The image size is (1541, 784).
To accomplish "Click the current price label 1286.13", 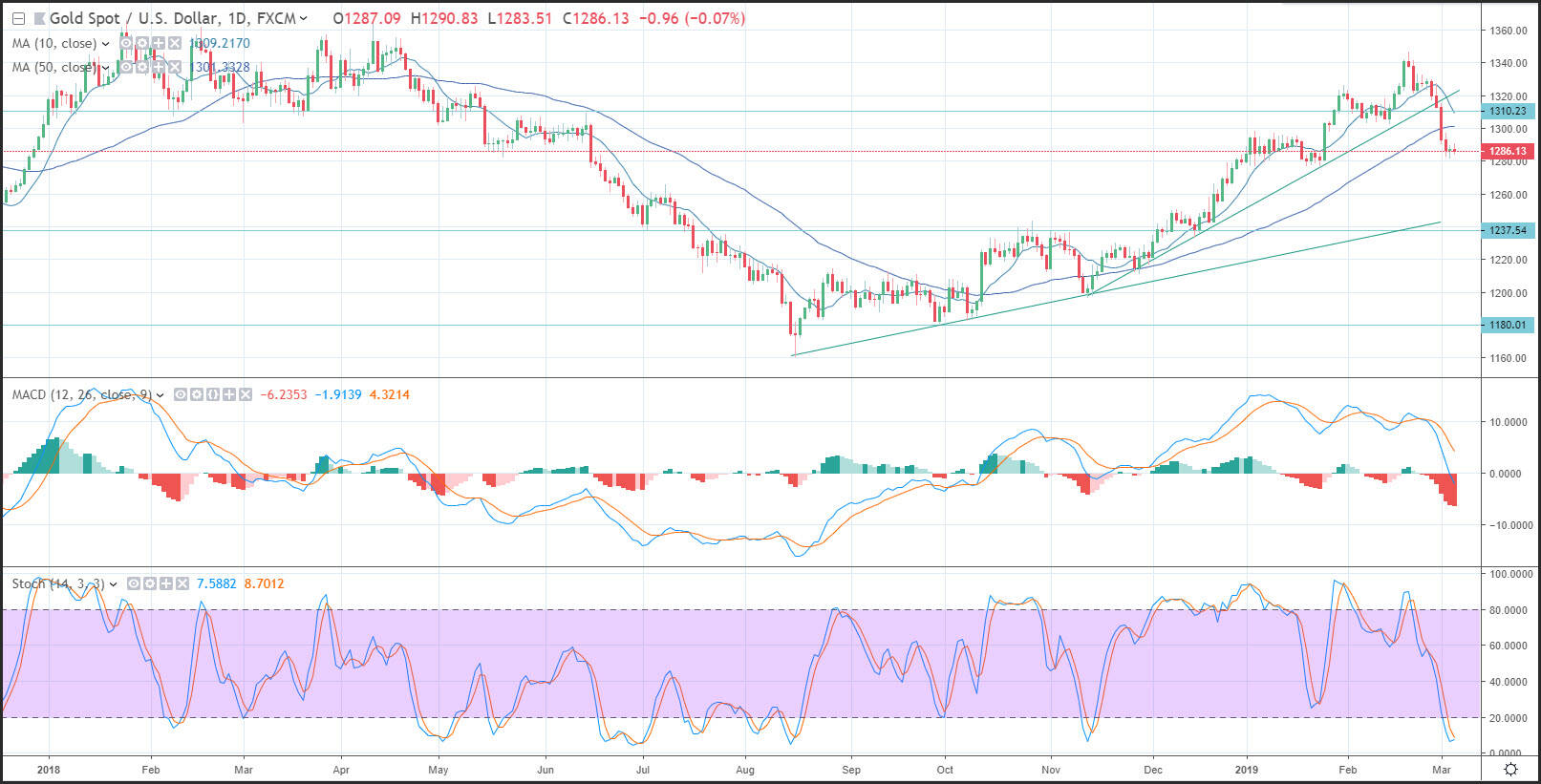I will click(1508, 151).
